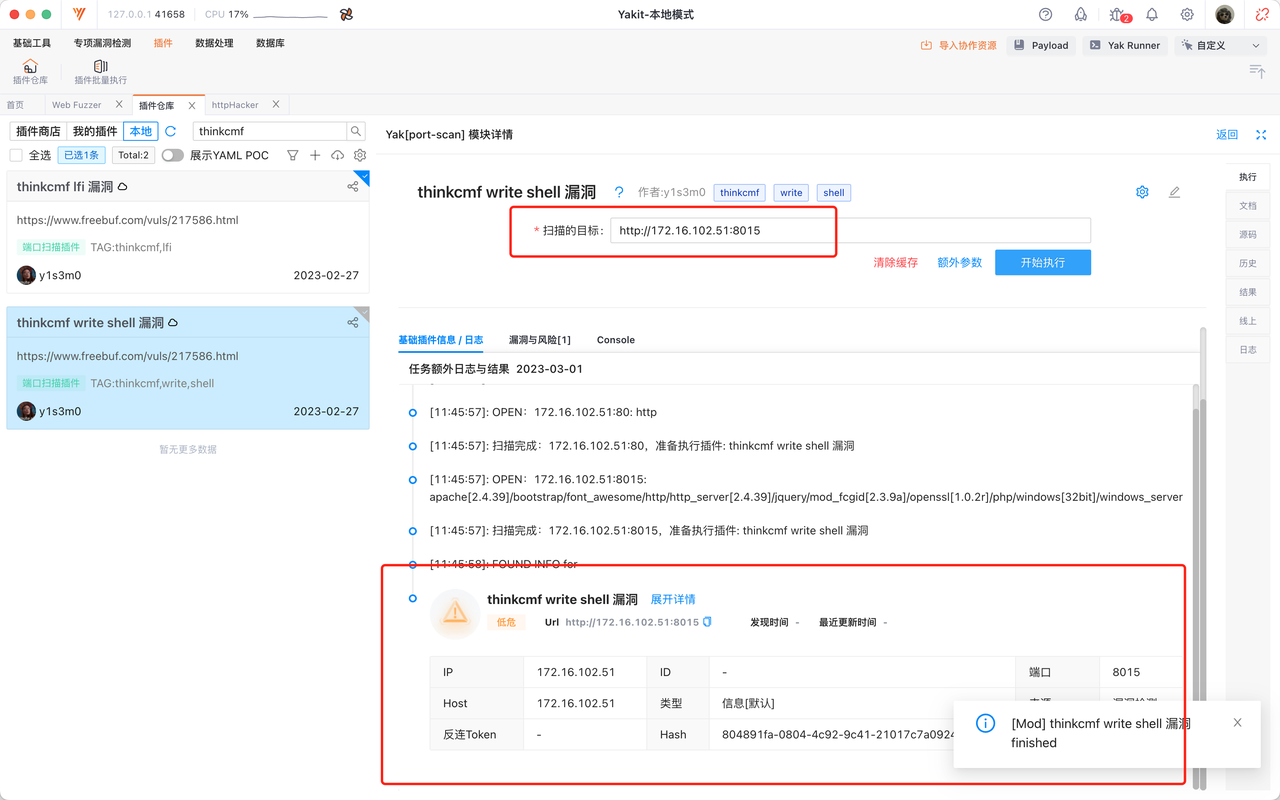
Task: Toggle fullscreen for the module detail panel
Action: [1261, 135]
